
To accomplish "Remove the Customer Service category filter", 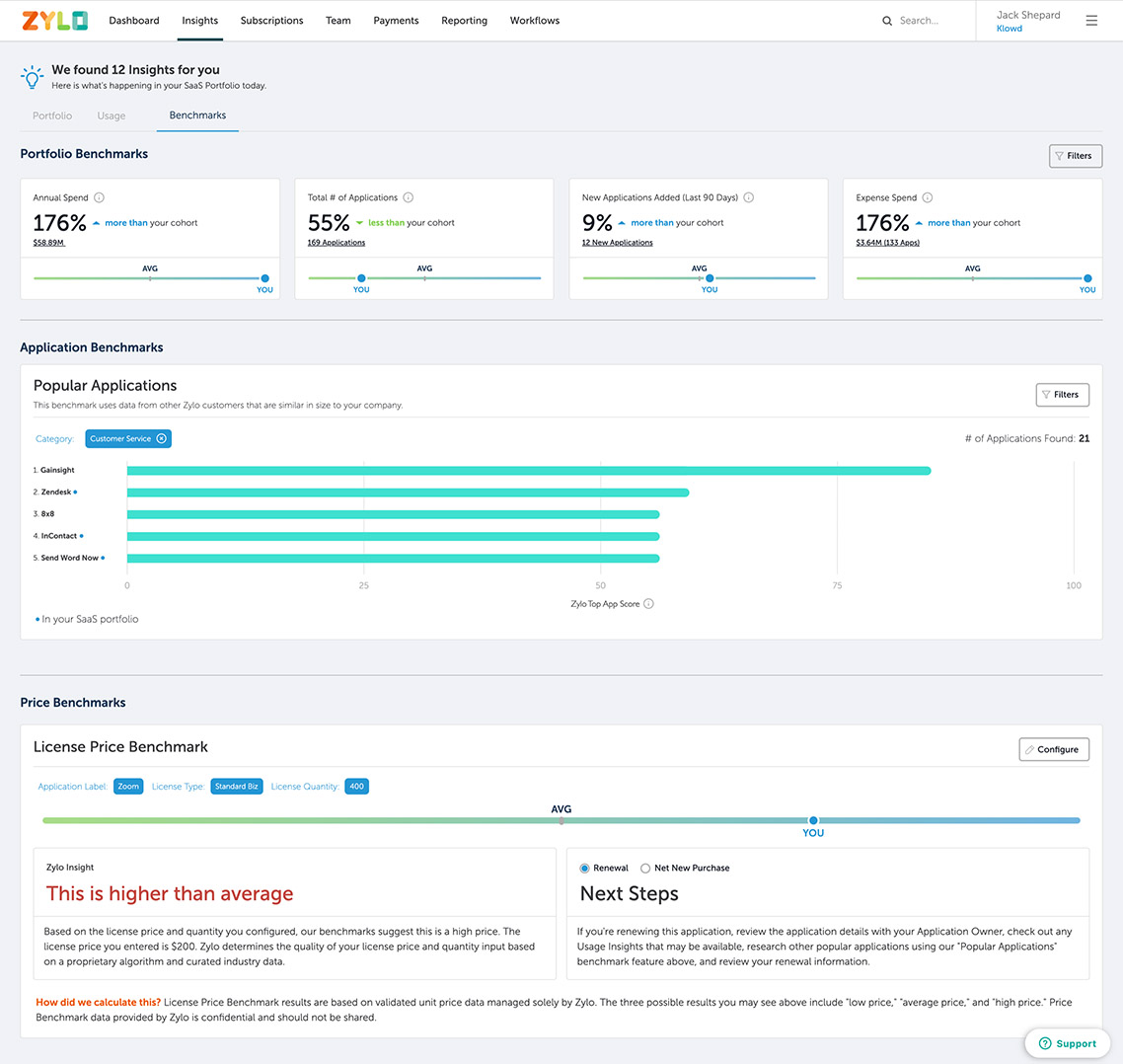I will [x=162, y=438].
